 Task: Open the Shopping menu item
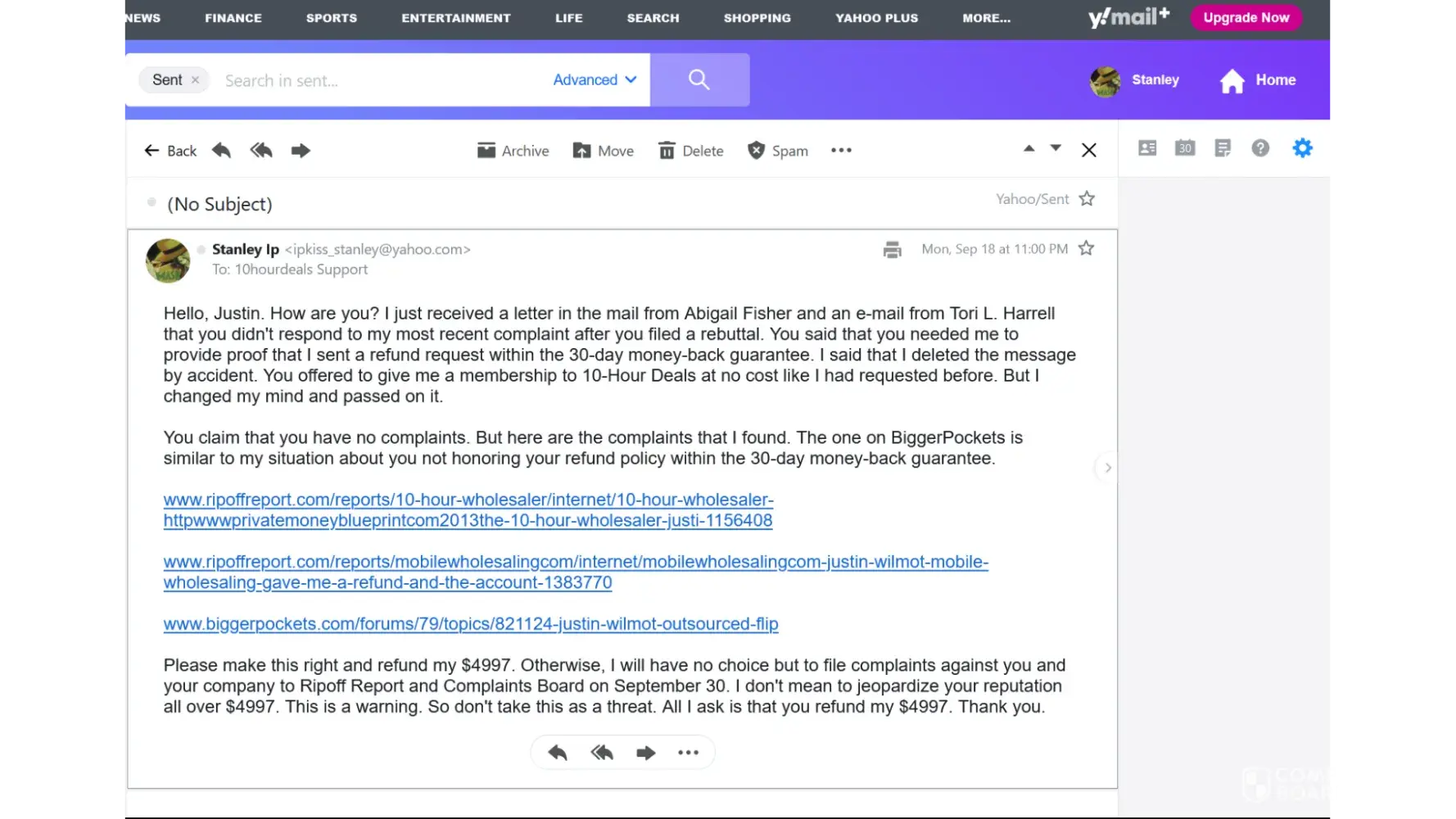click(x=757, y=18)
